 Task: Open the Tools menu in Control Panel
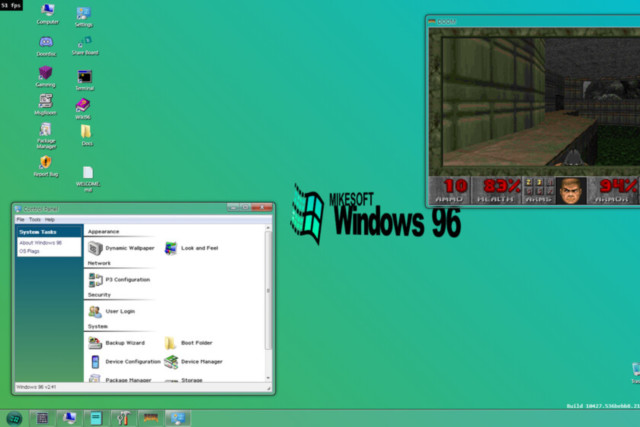coord(35,220)
